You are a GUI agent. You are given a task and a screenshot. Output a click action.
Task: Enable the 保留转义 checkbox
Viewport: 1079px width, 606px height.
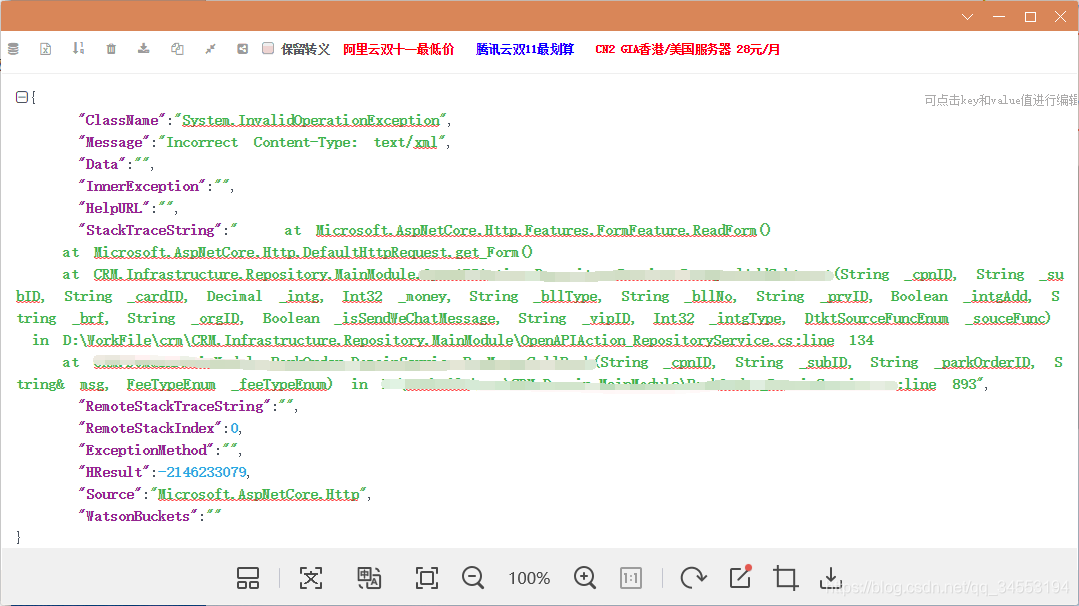point(268,48)
